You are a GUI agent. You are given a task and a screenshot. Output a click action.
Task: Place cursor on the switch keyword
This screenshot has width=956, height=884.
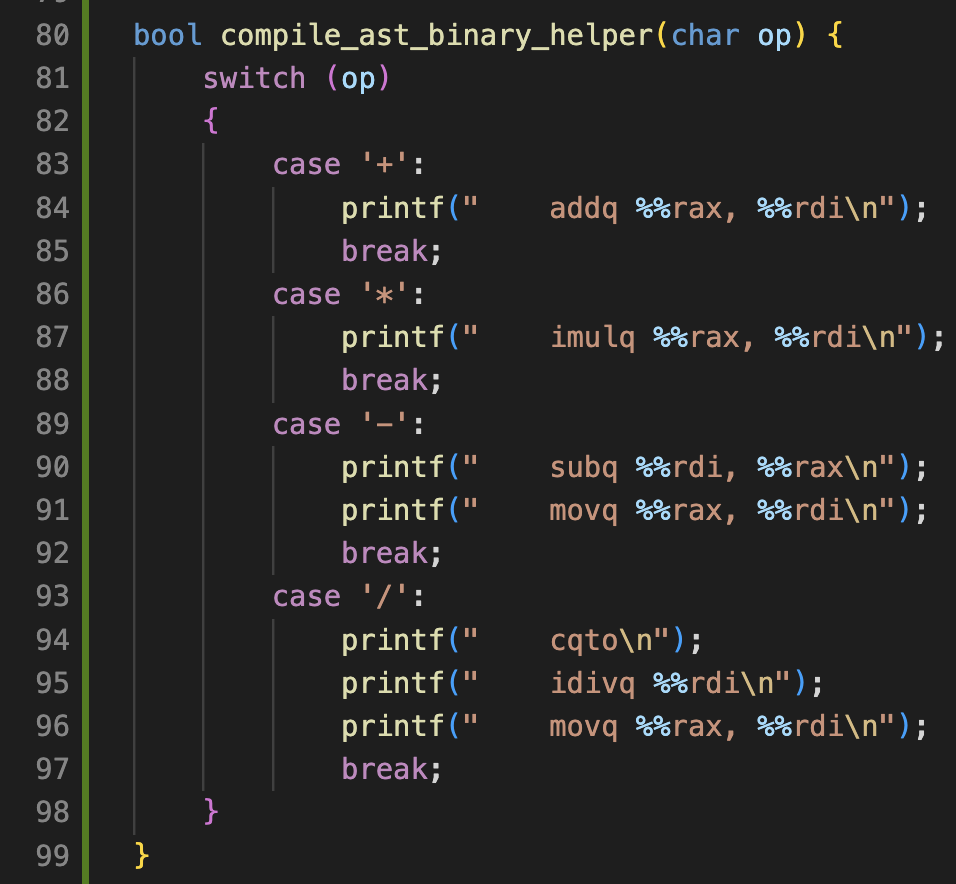254,79
